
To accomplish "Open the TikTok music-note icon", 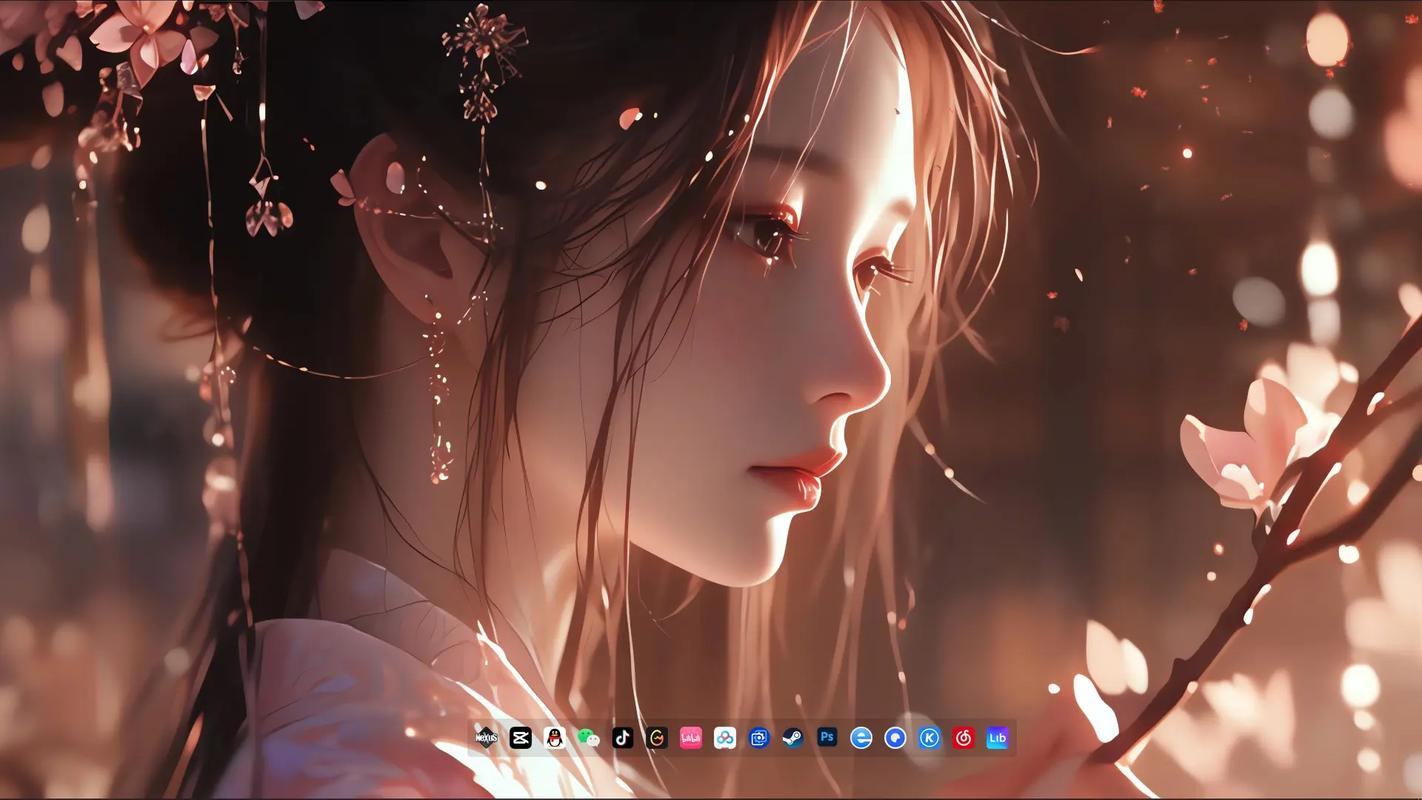I will click(x=622, y=738).
